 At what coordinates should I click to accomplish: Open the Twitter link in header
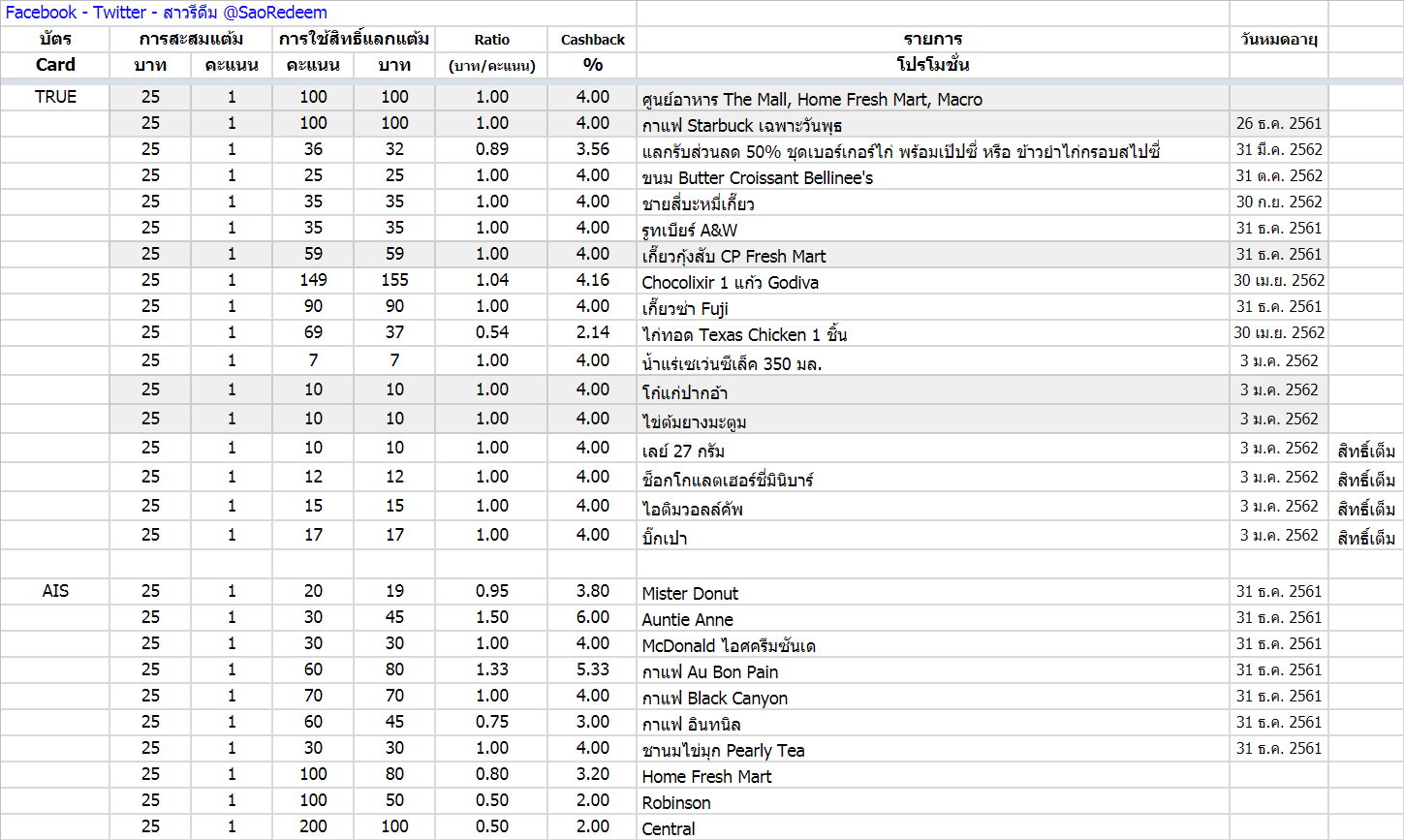120,13
